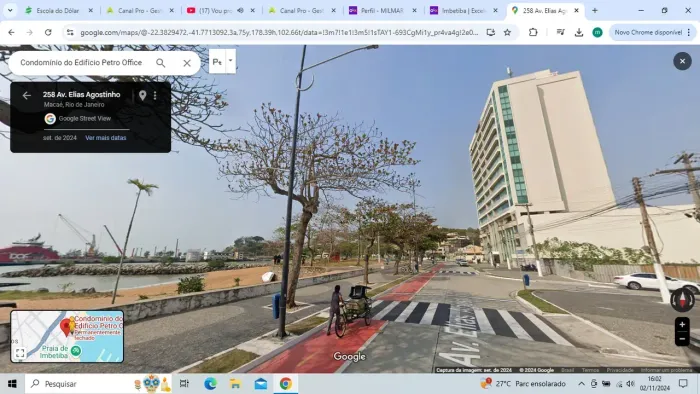This screenshot has width=700, height=394.
Task: Show hidden system tray icons
Action: (x=581, y=384)
